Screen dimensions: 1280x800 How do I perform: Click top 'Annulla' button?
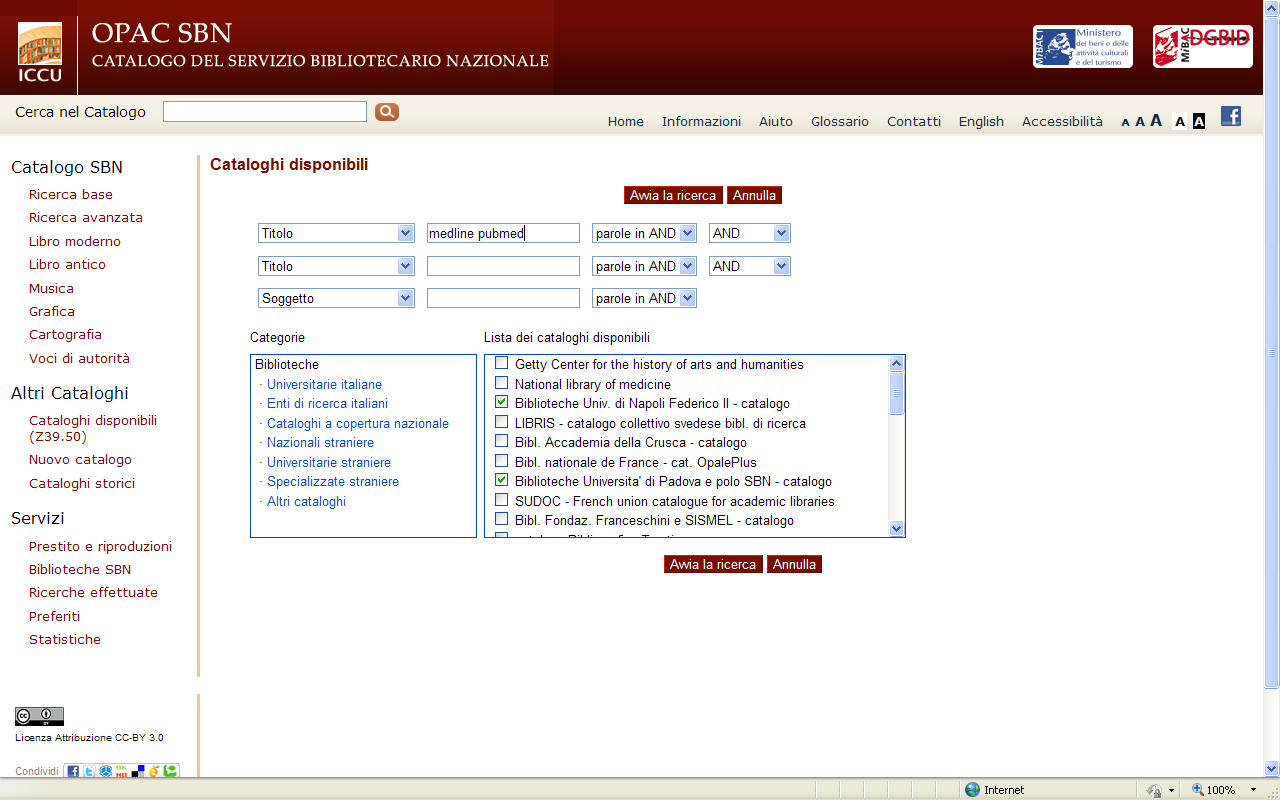point(754,195)
